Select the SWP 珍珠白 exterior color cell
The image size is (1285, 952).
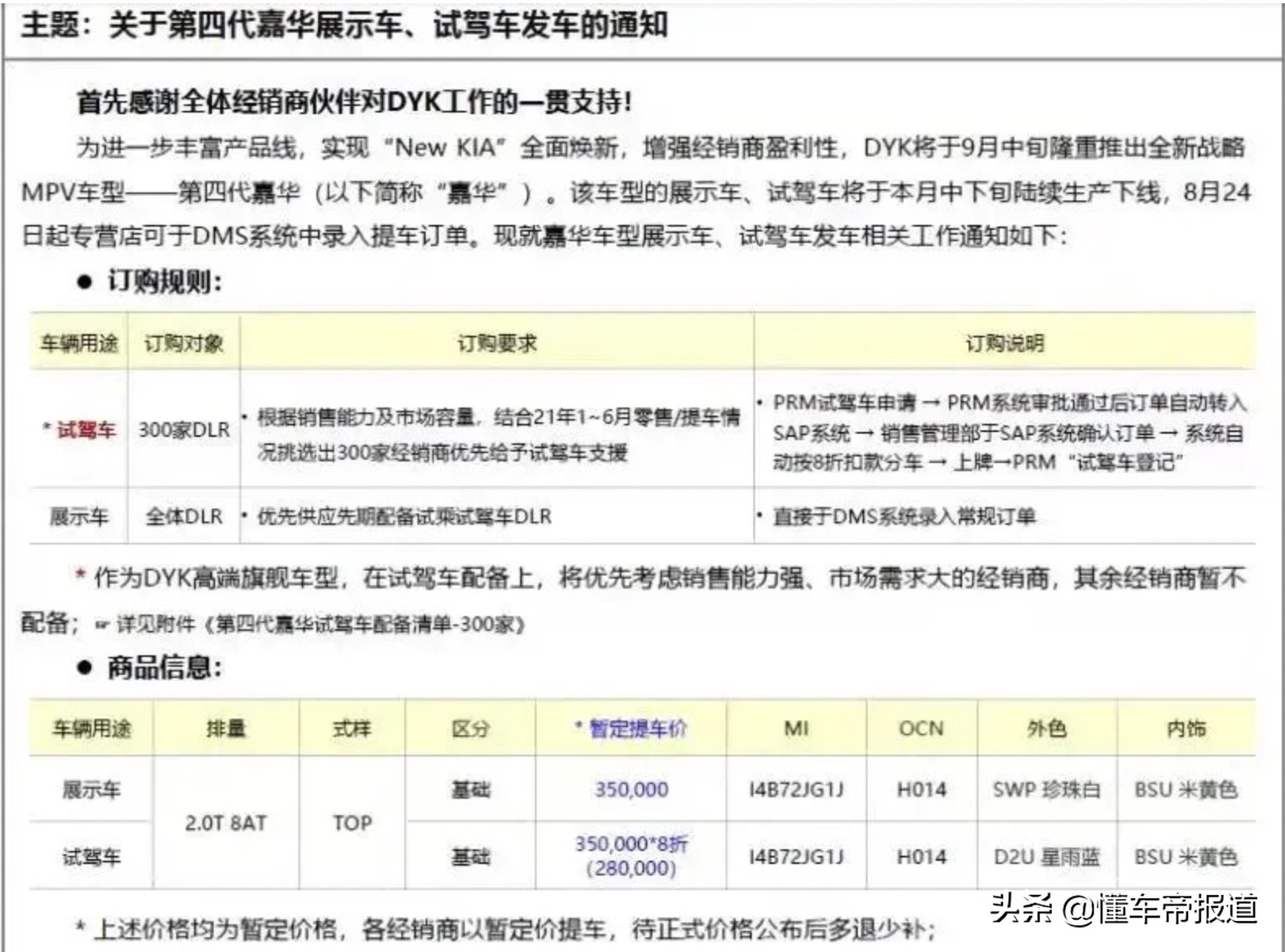(1047, 789)
